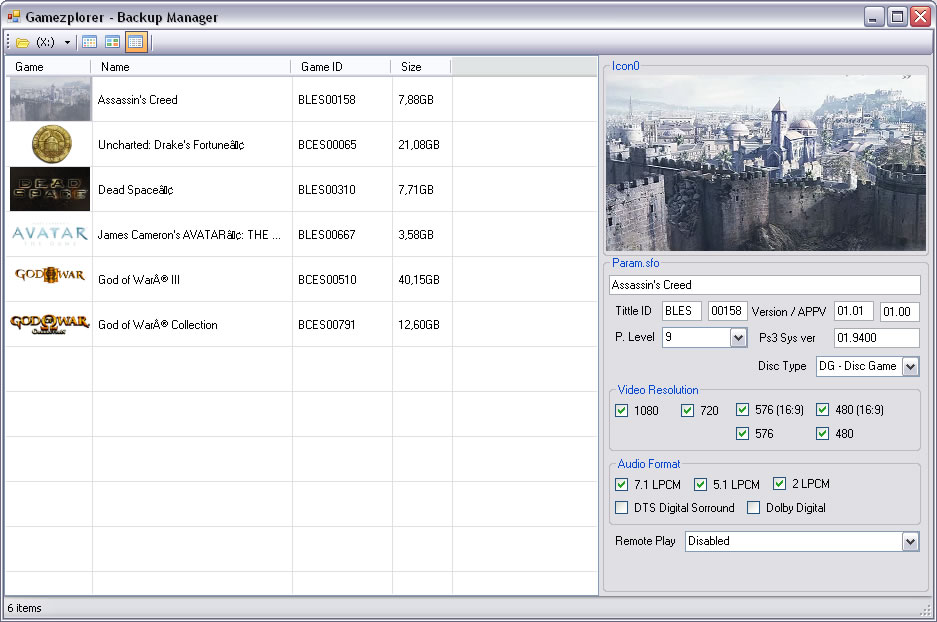
Task: Open the Disc Type combo box
Action: [909, 367]
